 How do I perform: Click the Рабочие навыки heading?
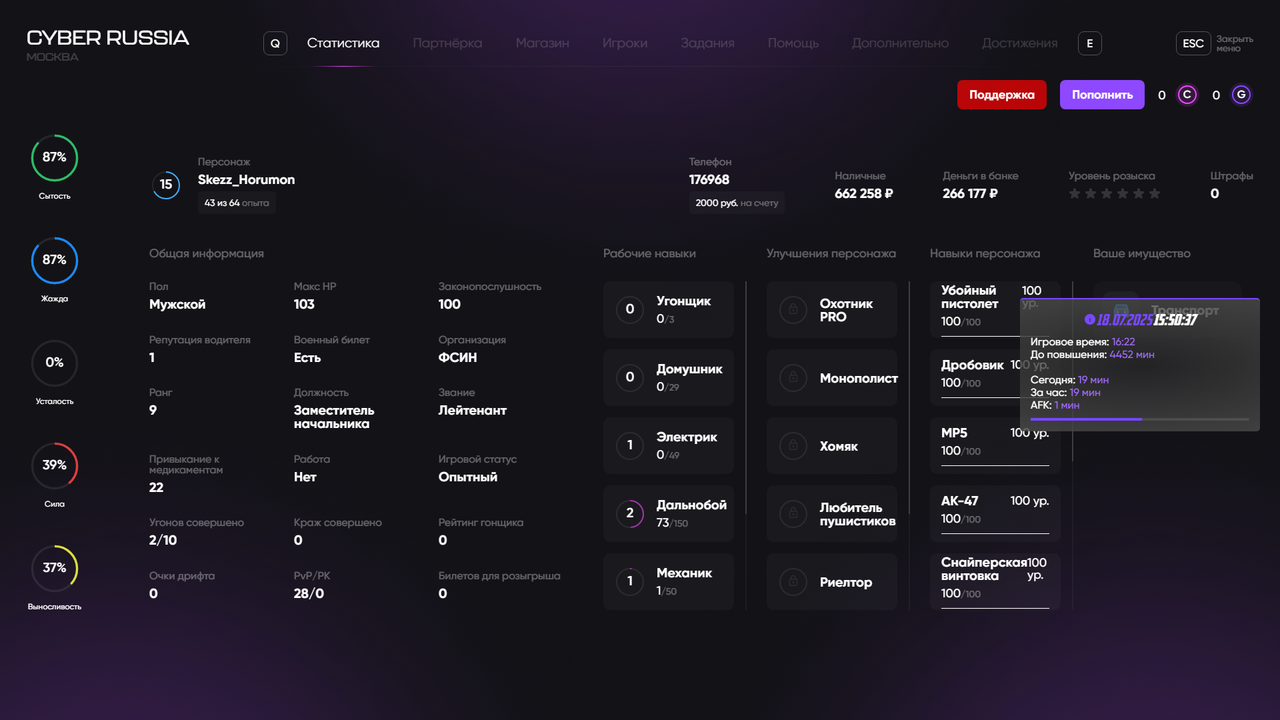649,254
